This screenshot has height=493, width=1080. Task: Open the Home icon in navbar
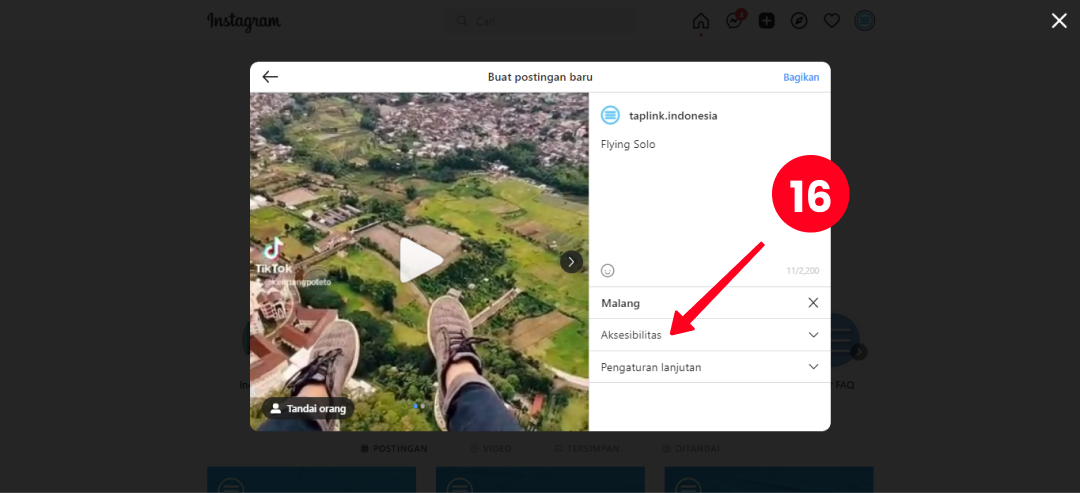point(700,21)
